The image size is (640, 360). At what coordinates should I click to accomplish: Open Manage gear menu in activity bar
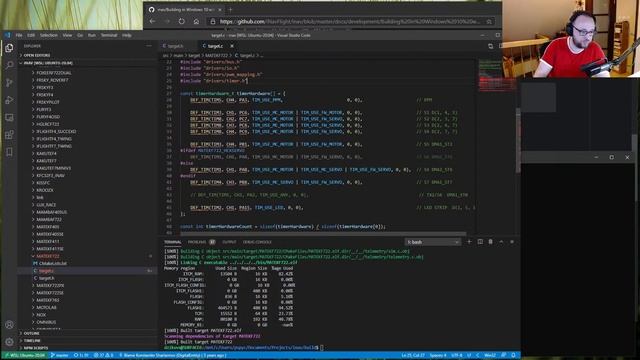[9, 342]
